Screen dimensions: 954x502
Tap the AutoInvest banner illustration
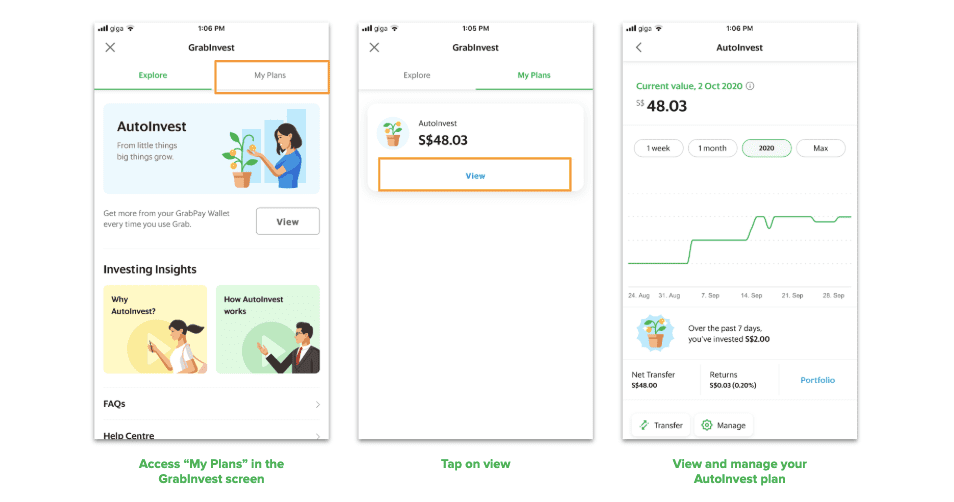[265, 150]
